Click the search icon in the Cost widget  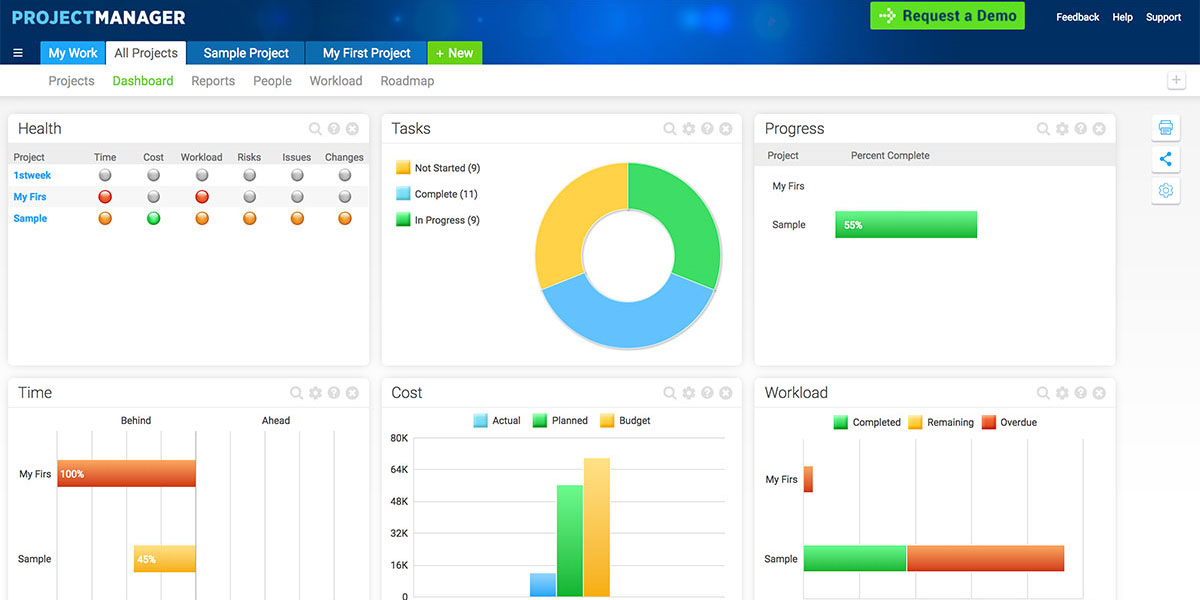pos(669,392)
